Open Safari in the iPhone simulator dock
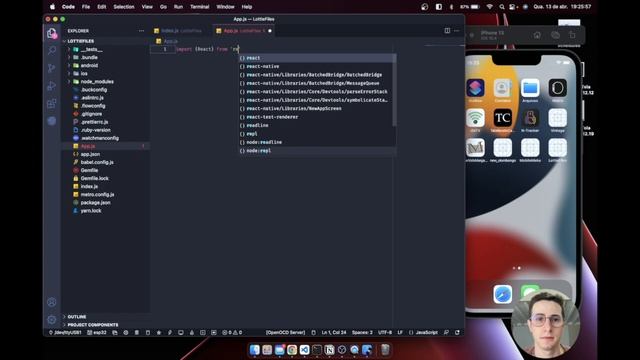 [502, 294]
